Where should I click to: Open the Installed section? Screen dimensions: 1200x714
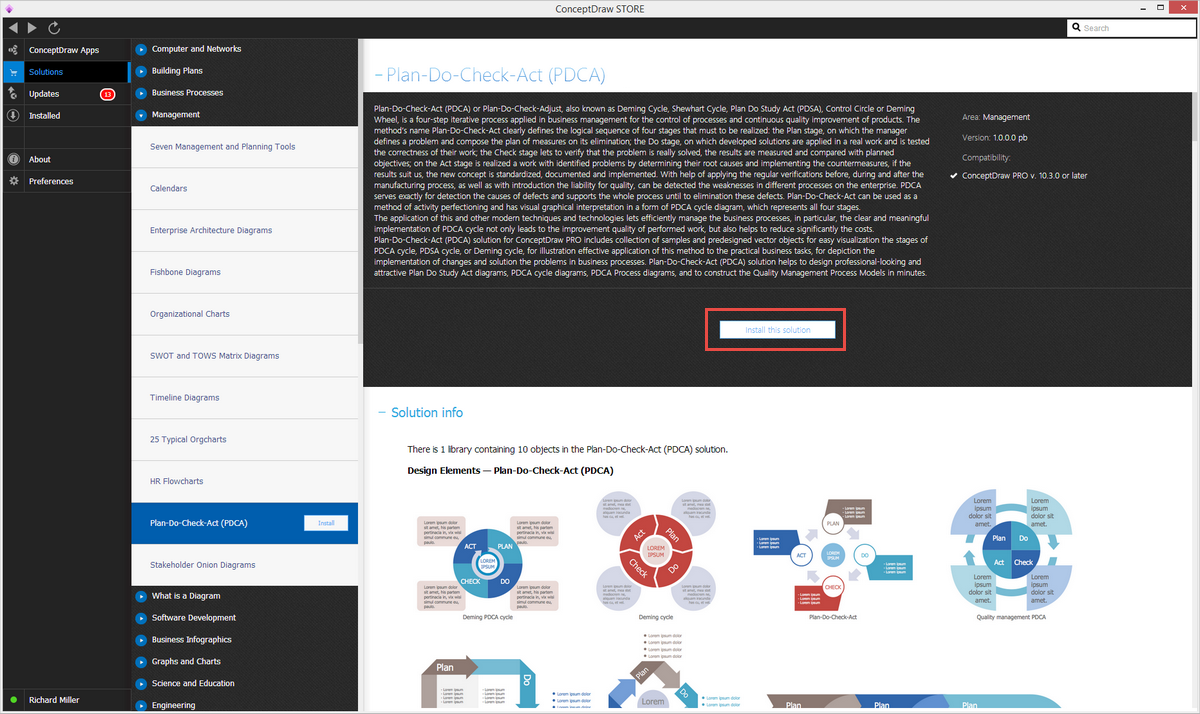coord(45,116)
